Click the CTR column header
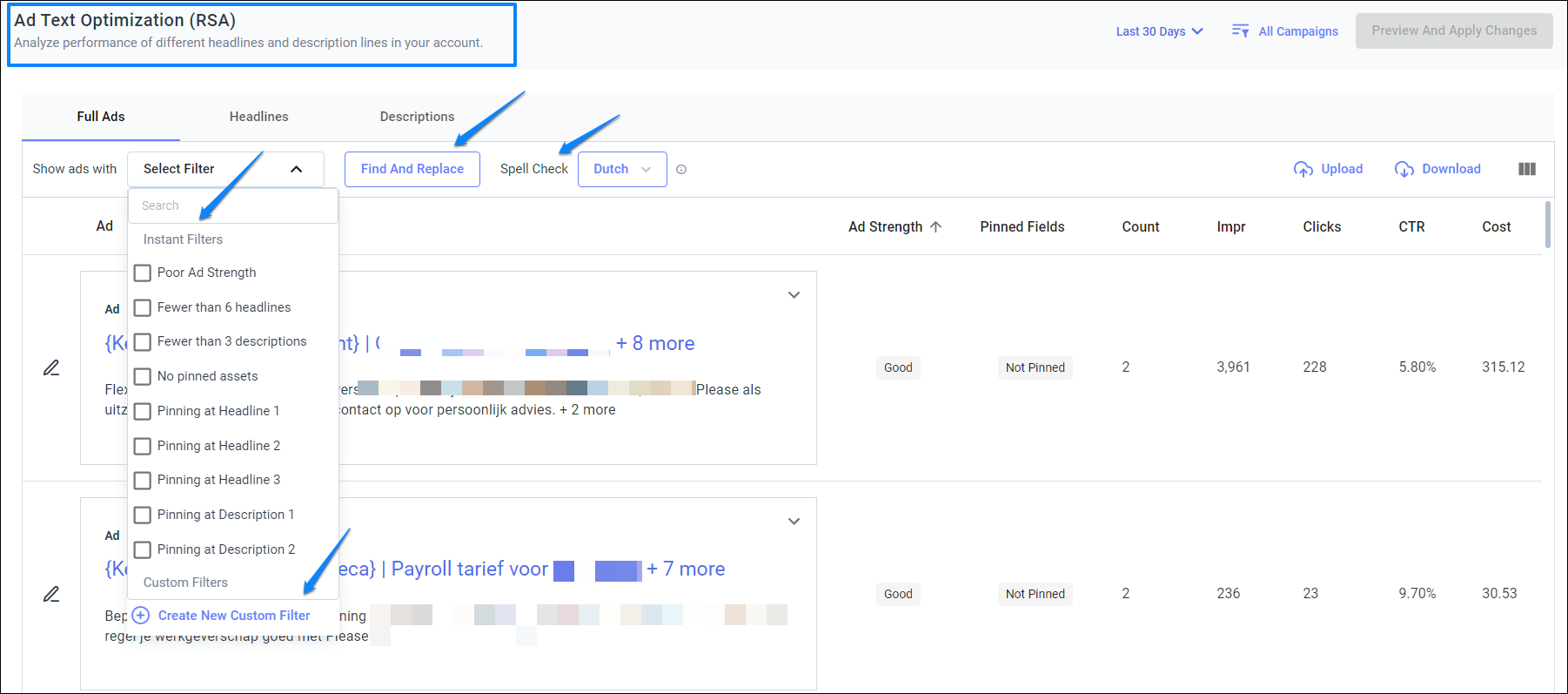This screenshot has width=1568, height=694. coord(1411,226)
